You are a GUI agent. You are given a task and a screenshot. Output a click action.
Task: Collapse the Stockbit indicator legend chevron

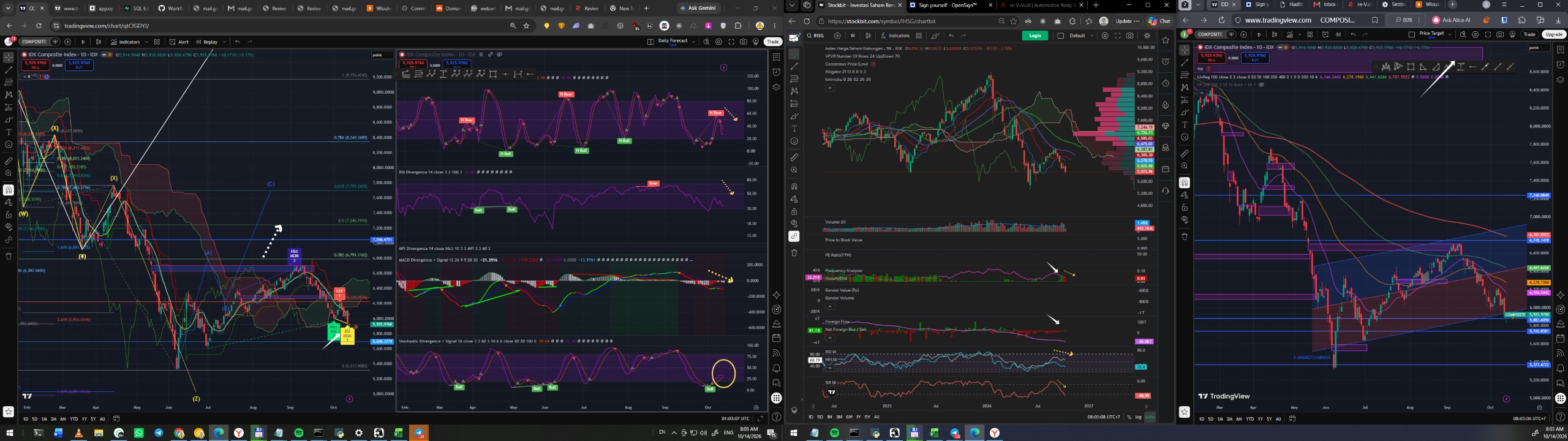(x=830, y=88)
